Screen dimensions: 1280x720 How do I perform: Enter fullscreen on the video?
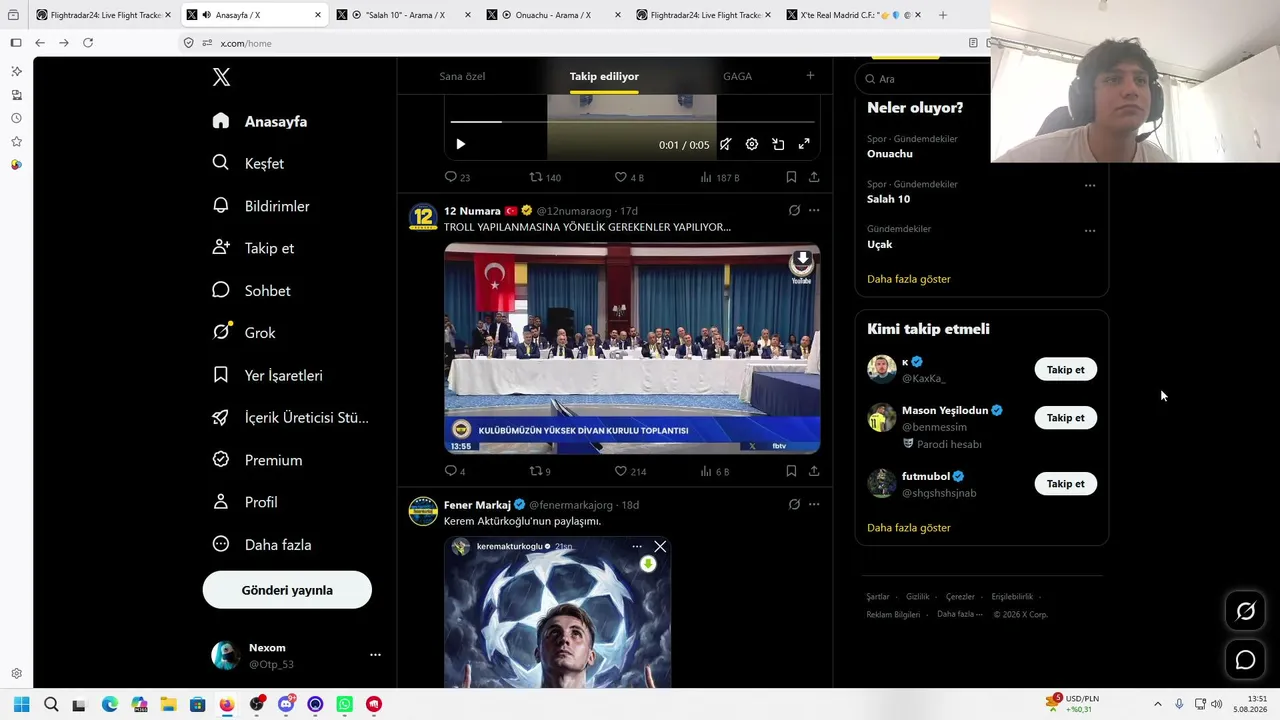click(804, 144)
